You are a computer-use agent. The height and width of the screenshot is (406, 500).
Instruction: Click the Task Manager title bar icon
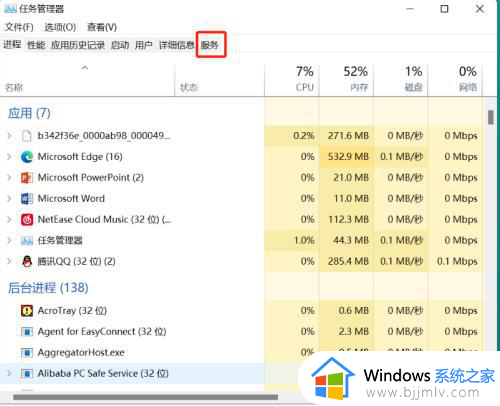pos(10,9)
